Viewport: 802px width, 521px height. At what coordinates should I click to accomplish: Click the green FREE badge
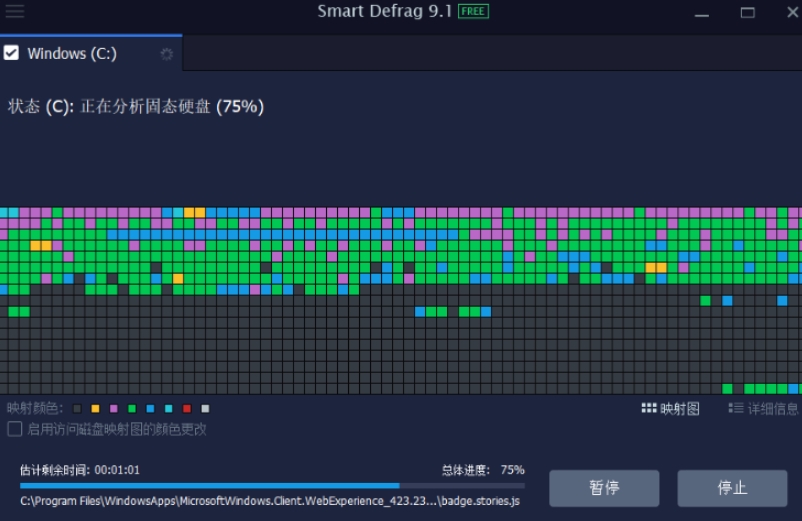474,12
